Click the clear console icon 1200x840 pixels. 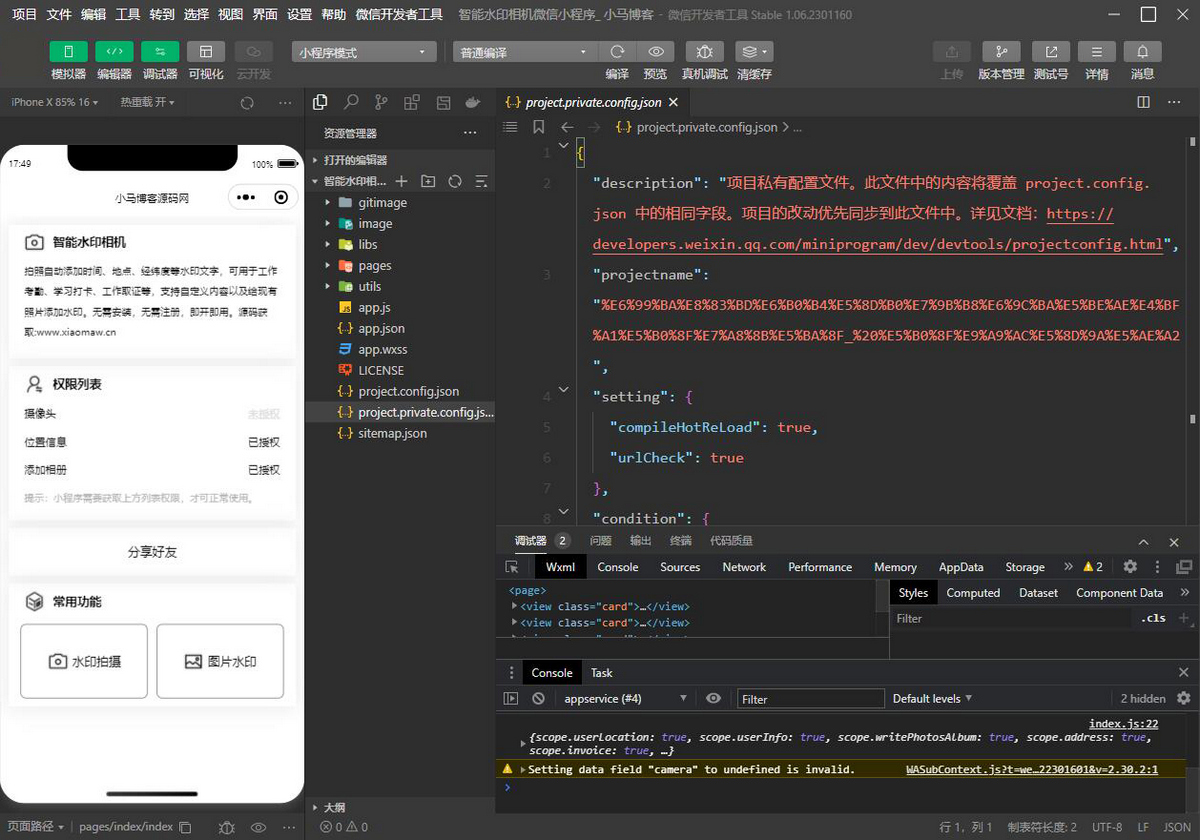[538, 698]
